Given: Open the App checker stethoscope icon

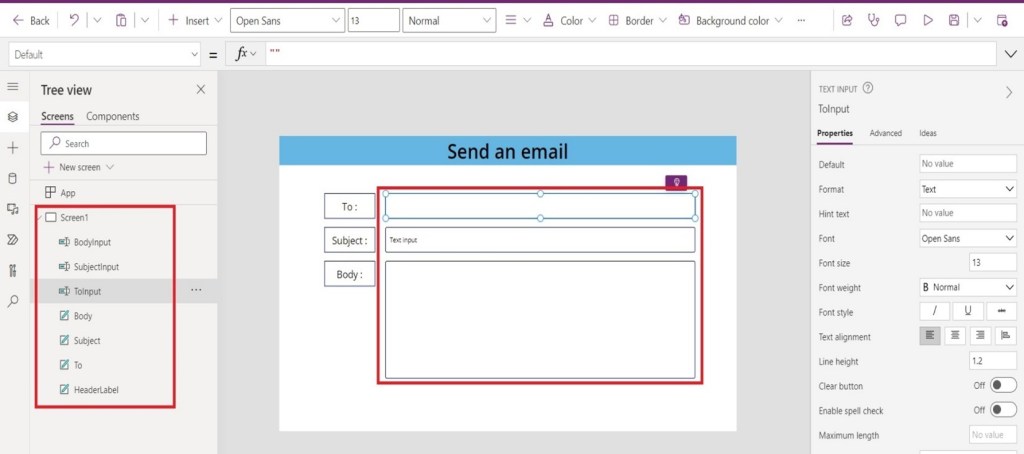Looking at the screenshot, I should pos(874,20).
